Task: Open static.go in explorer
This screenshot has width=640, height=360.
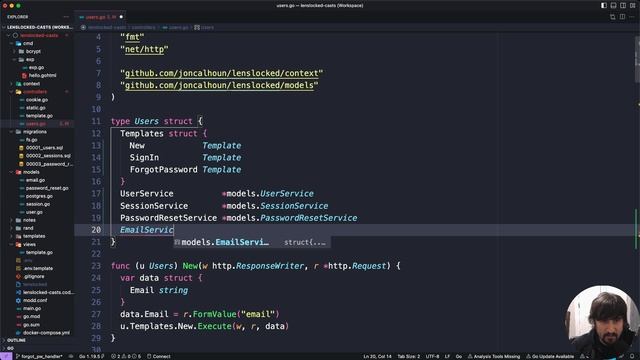Action: click(x=36, y=108)
